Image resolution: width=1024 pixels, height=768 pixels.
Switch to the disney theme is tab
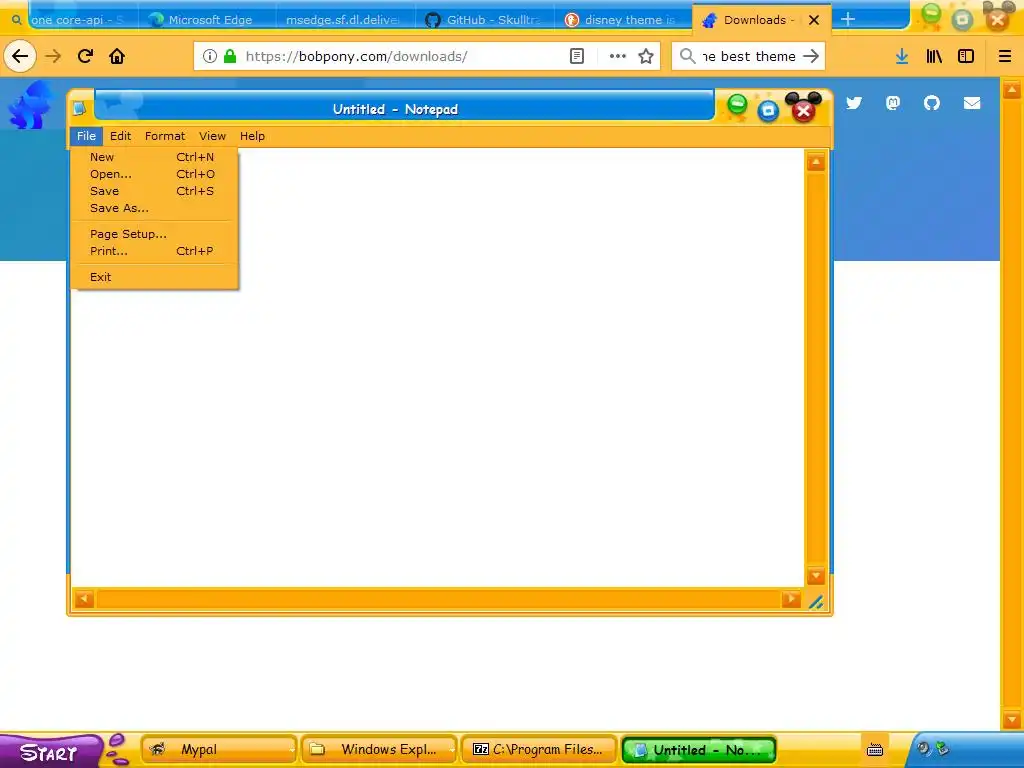coord(623,20)
